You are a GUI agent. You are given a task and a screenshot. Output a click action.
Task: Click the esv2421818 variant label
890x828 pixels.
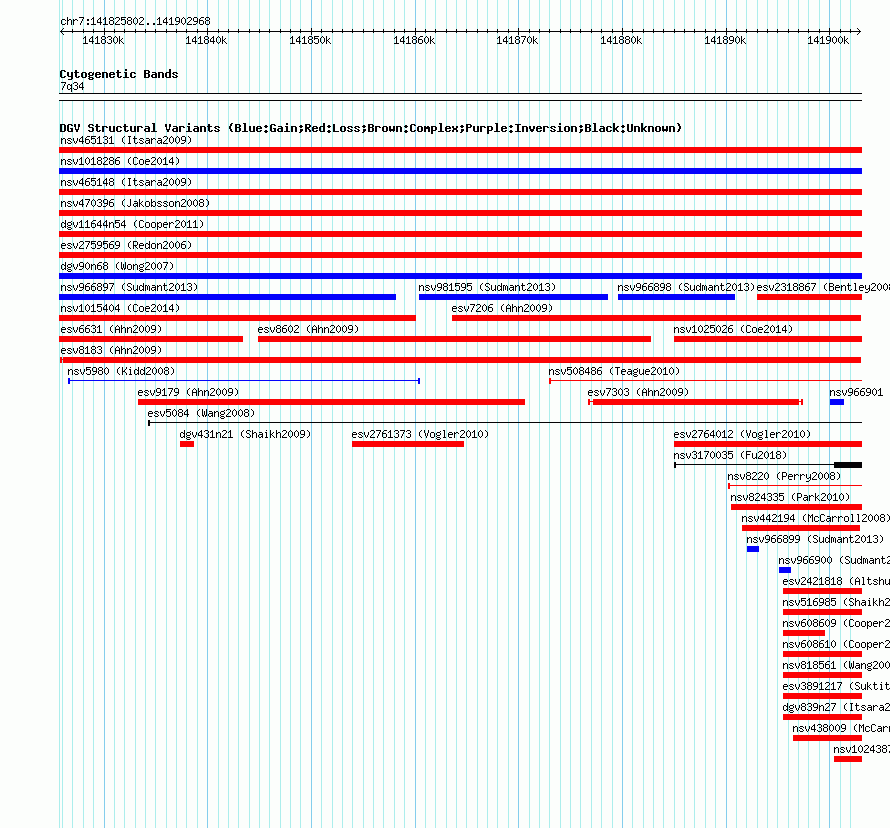click(836, 581)
